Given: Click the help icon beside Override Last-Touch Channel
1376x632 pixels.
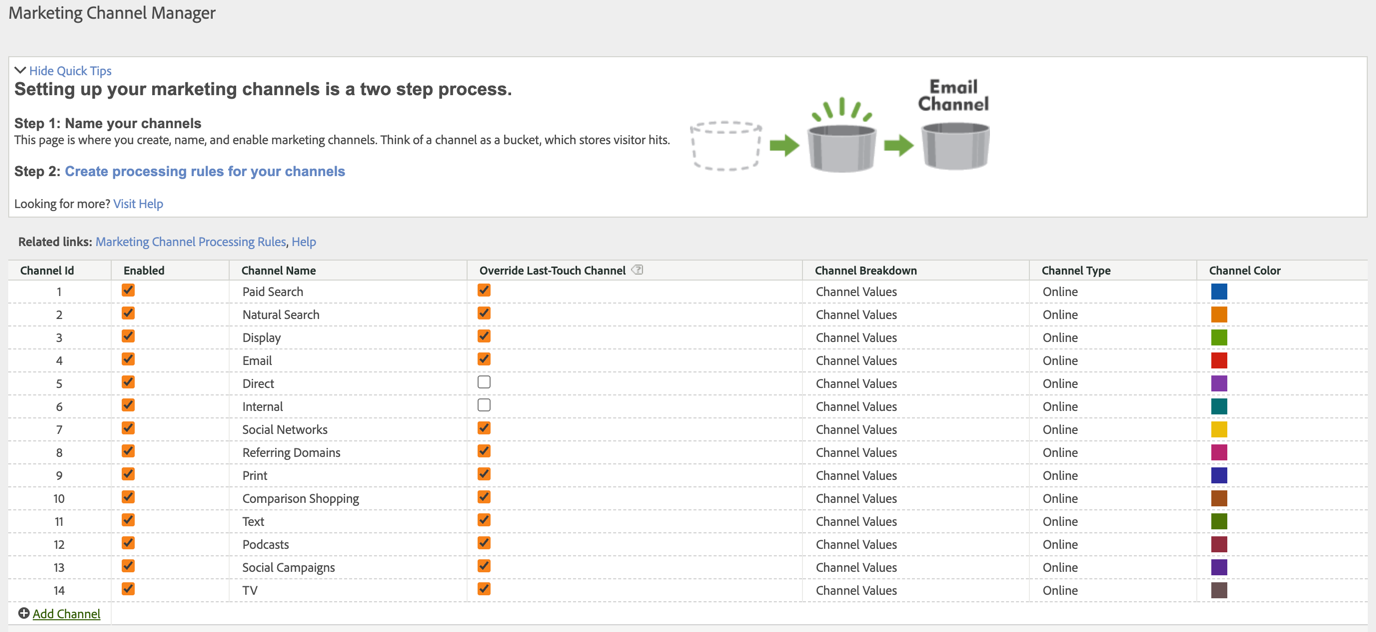Looking at the screenshot, I should coord(637,270).
